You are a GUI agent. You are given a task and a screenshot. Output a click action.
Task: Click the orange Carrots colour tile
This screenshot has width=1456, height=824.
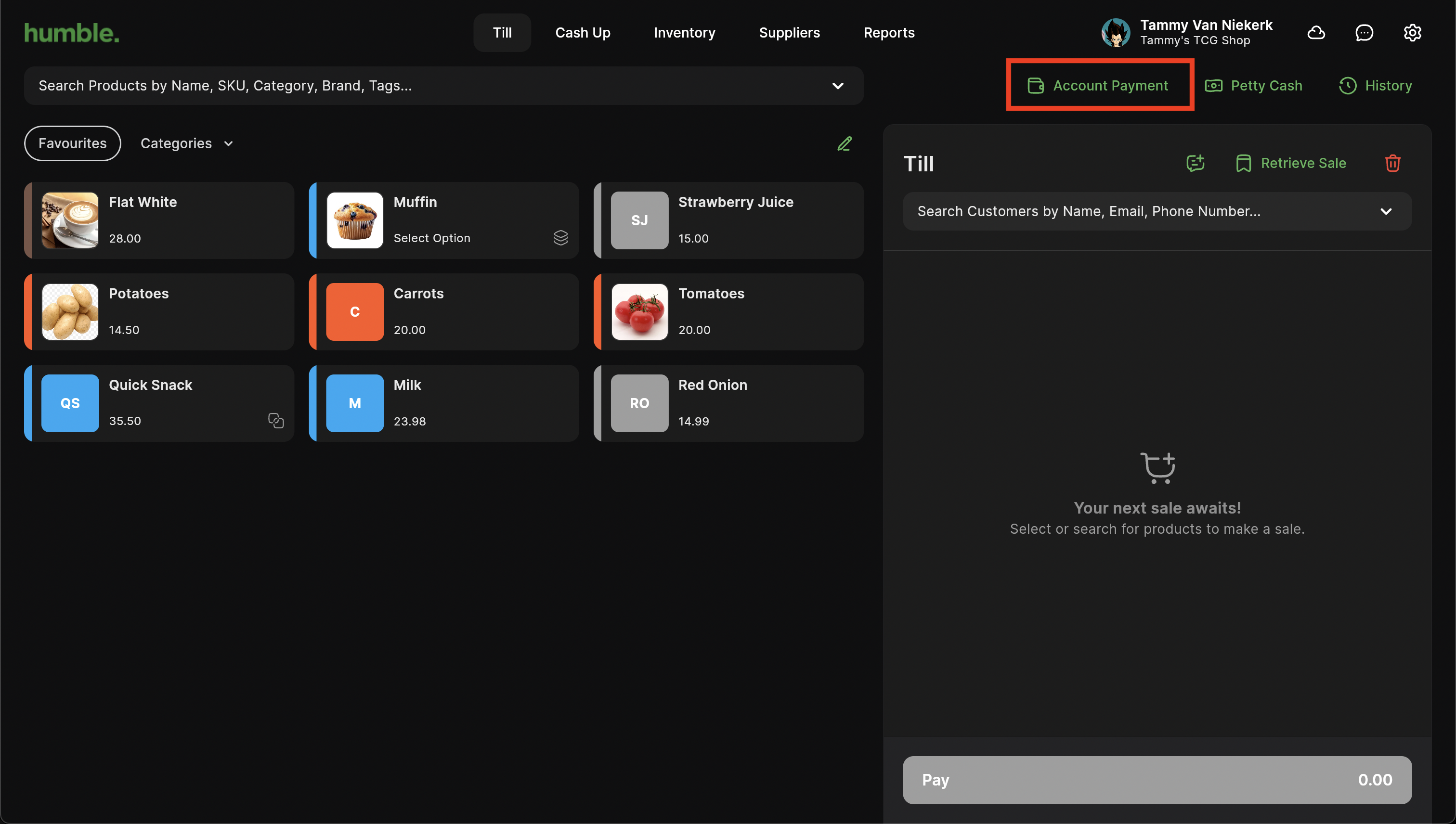(354, 312)
